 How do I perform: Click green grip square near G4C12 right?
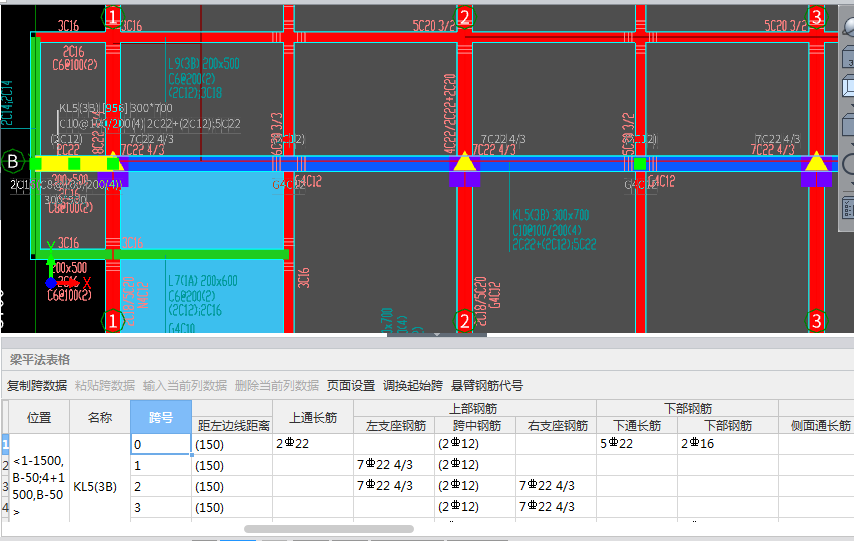click(640, 163)
